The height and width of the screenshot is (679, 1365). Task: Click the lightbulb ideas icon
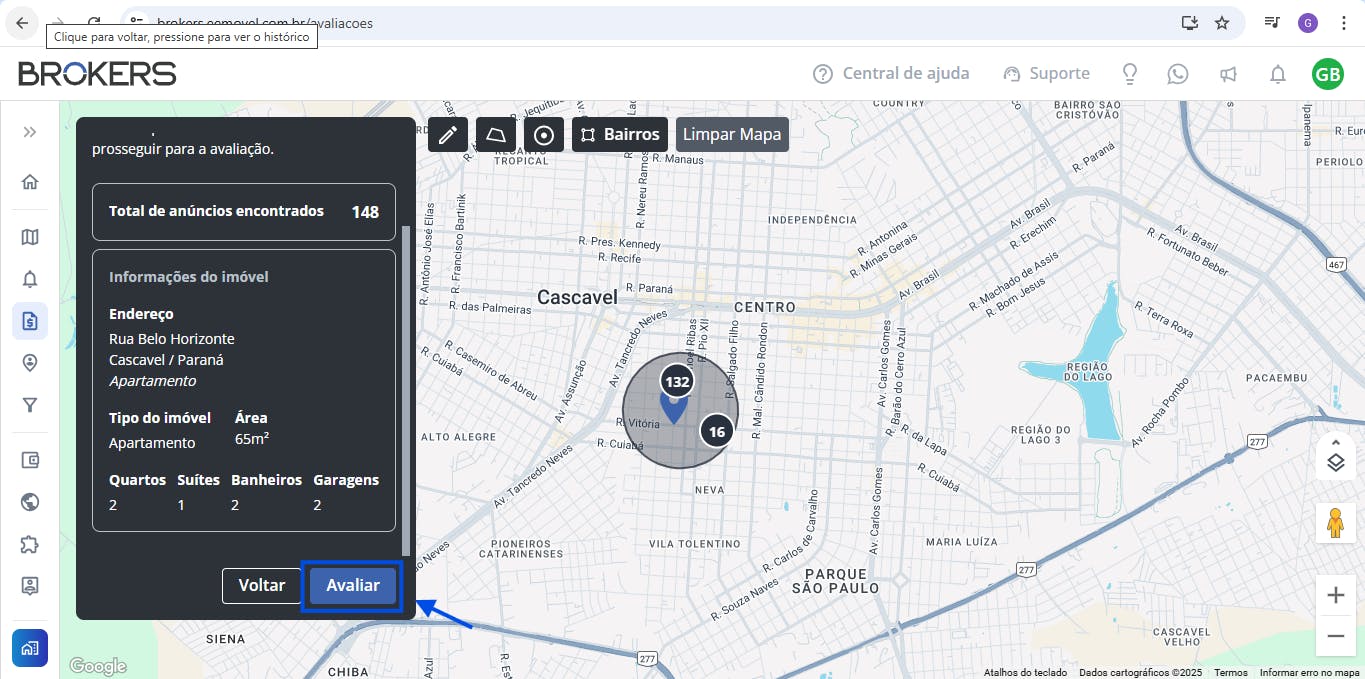(x=1130, y=74)
